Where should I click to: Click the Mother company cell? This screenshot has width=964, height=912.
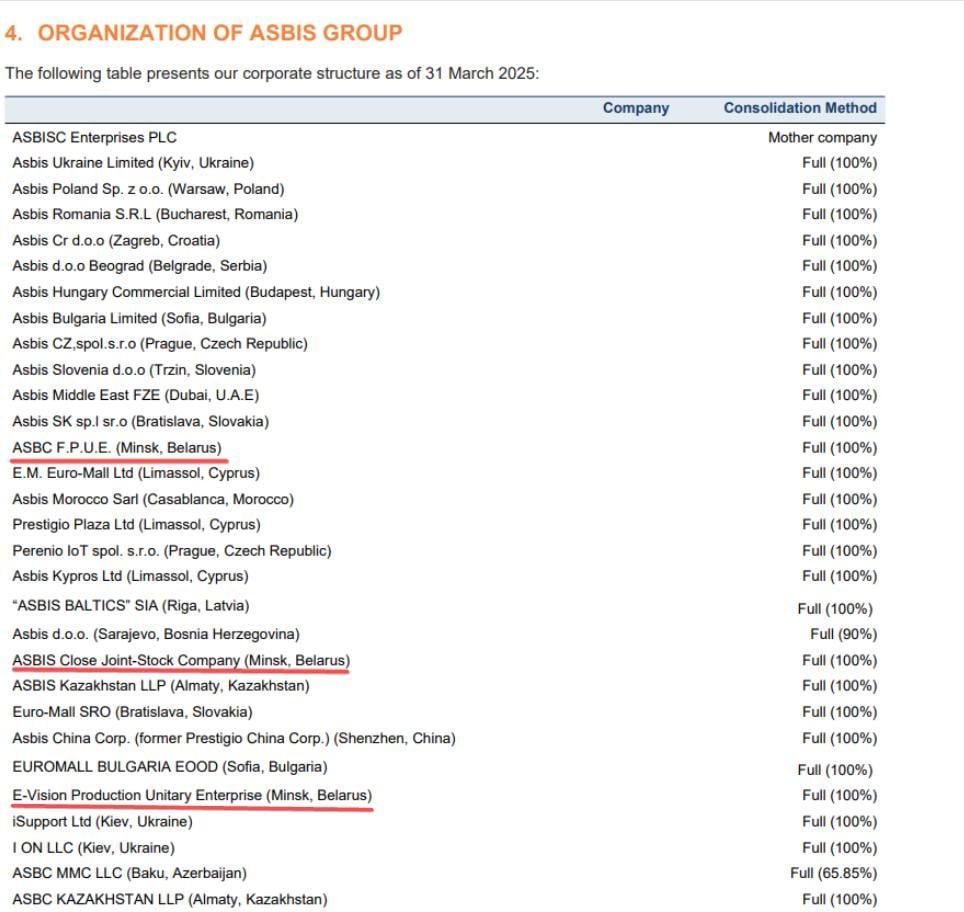point(821,138)
